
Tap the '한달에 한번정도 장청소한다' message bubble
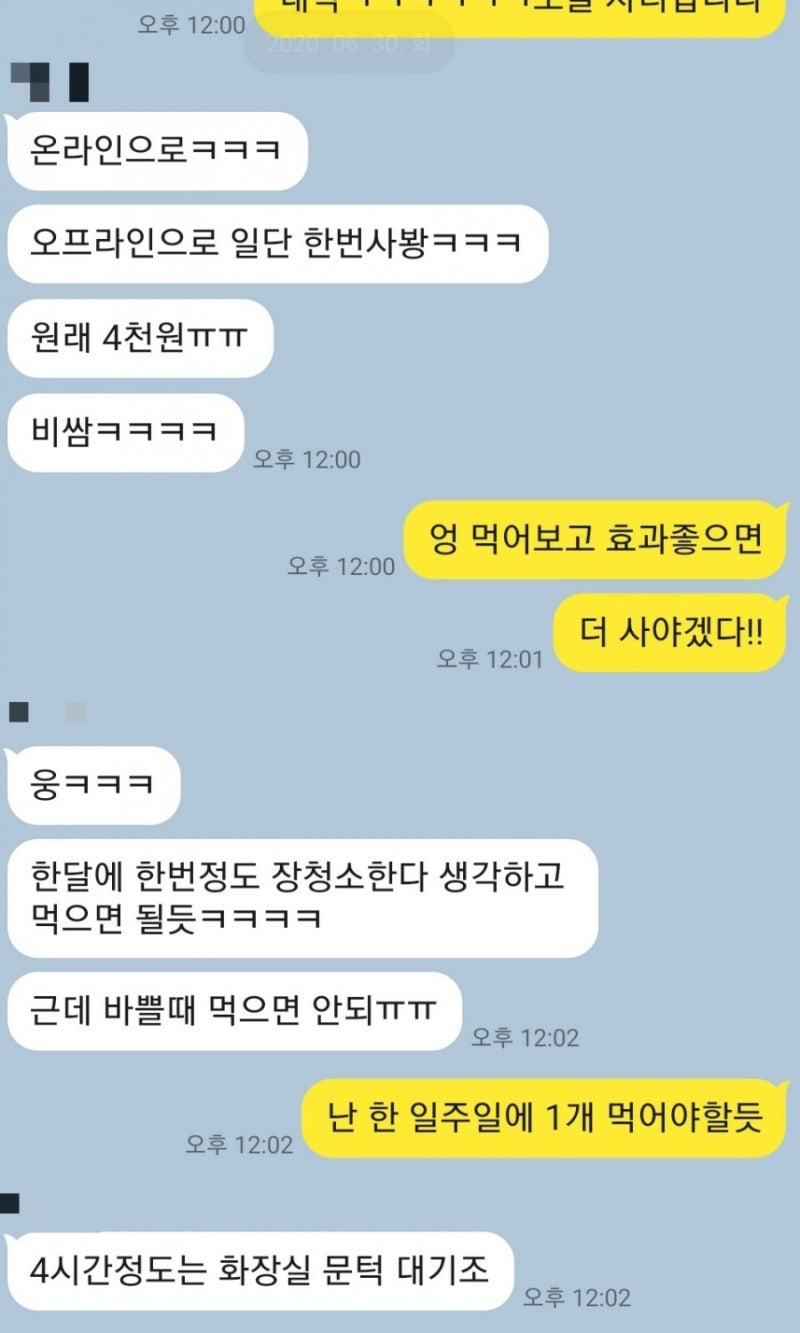click(x=302, y=898)
